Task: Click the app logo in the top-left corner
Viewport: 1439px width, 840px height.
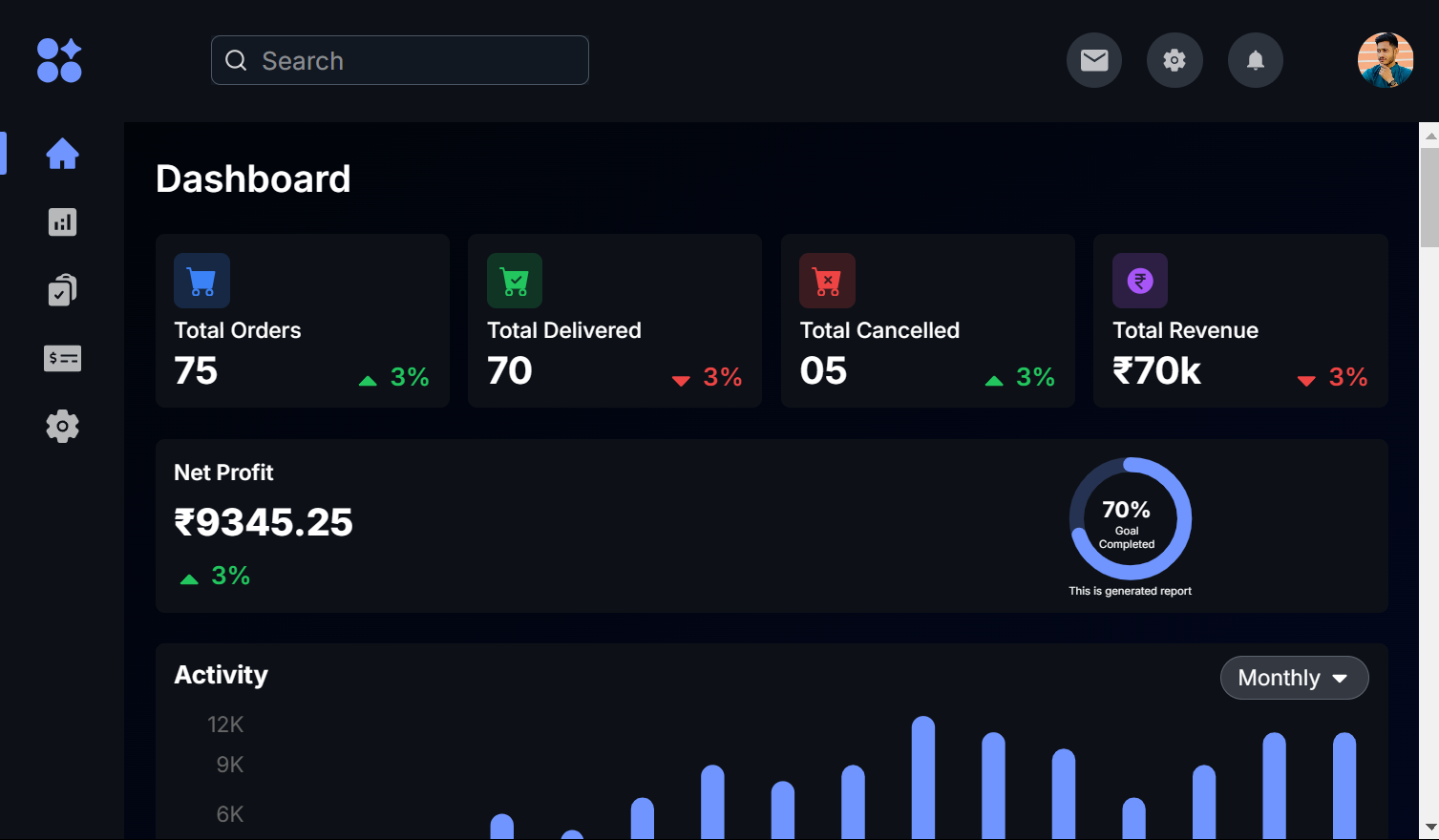Action: click(x=58, y=60)
